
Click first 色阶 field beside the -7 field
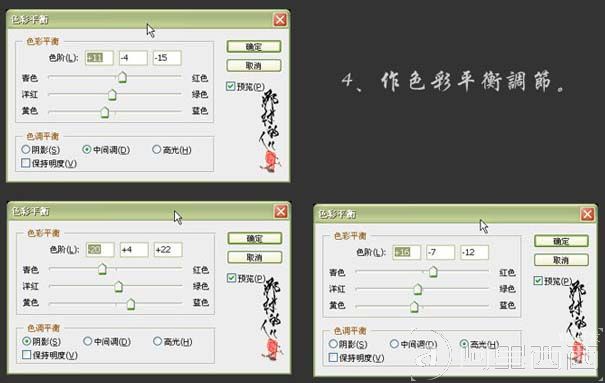[x=406, y=252]
